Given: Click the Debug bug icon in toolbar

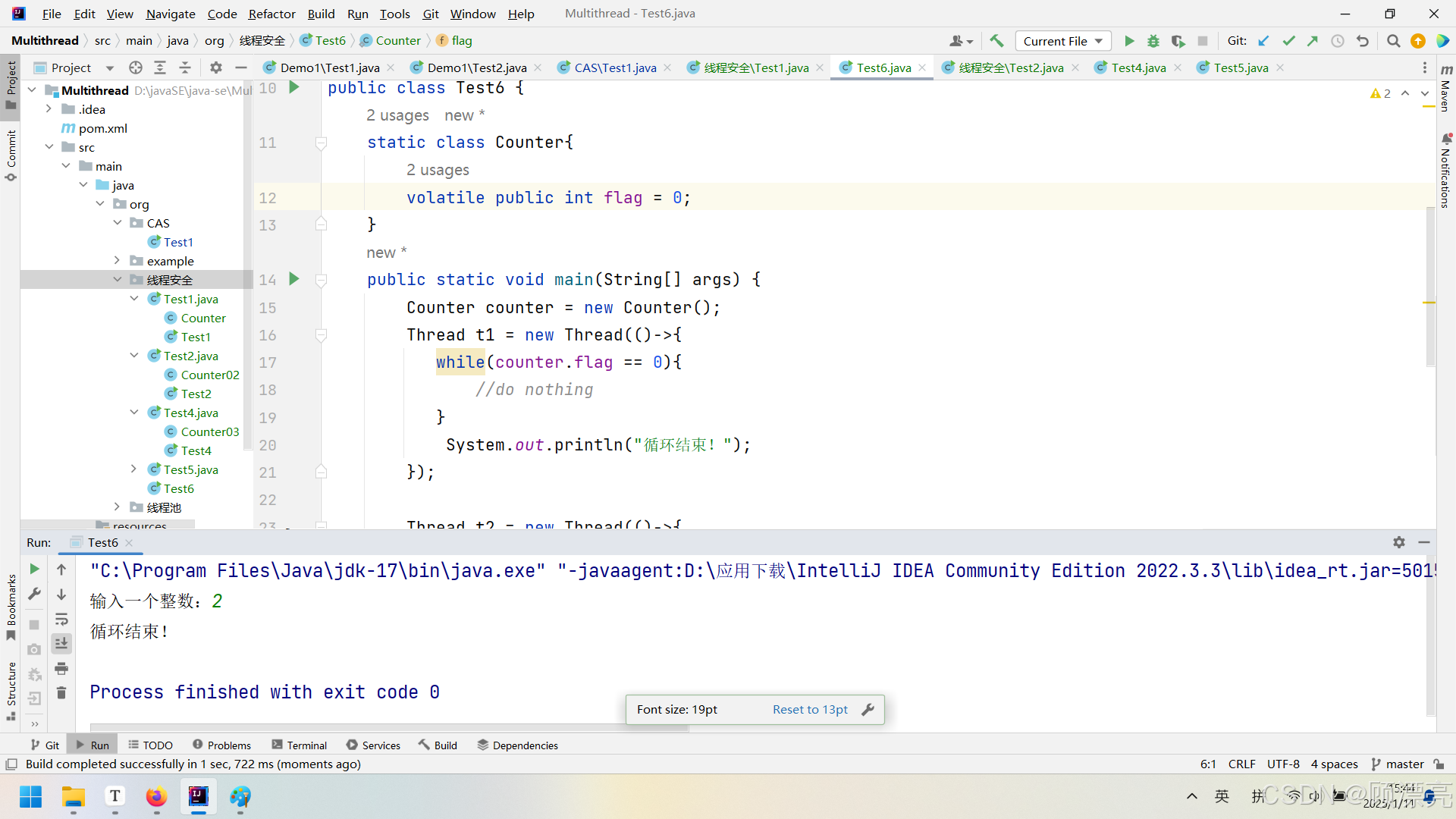Looking at the screenshot, I should tap(1153, 41).
